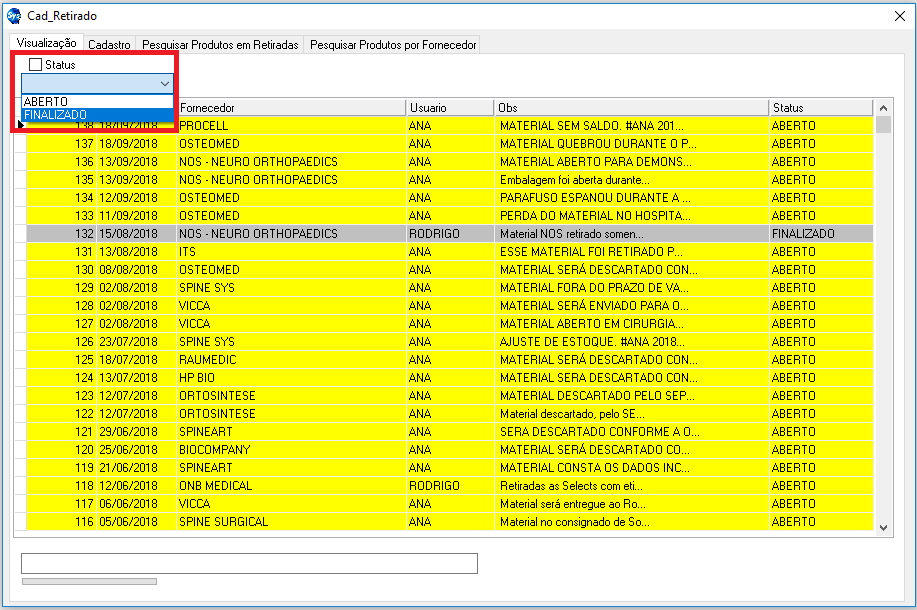Image resolution: width=917 pixels, height=610 pixels.
Task: Click the progress bar under the text field
Action: click(89, 581)
